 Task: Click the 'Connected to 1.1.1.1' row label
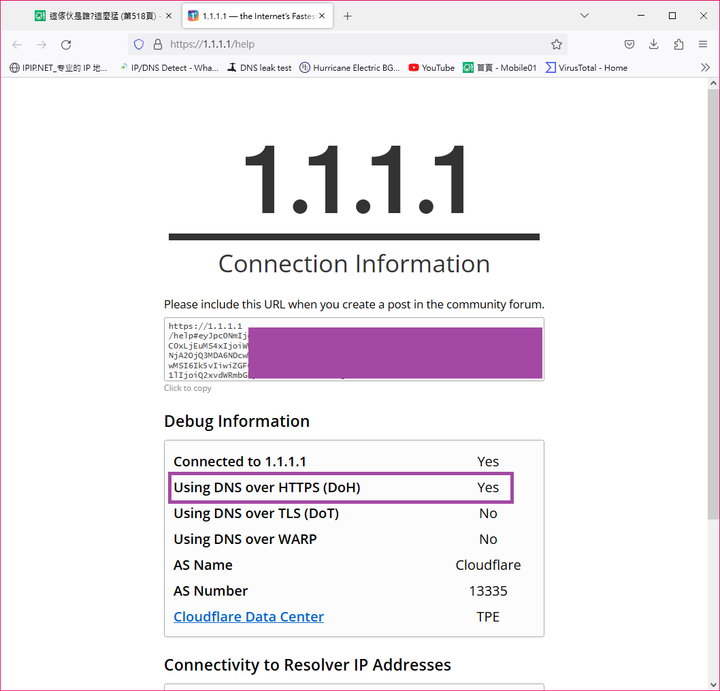pyautogui.click(x=240, y=461)
